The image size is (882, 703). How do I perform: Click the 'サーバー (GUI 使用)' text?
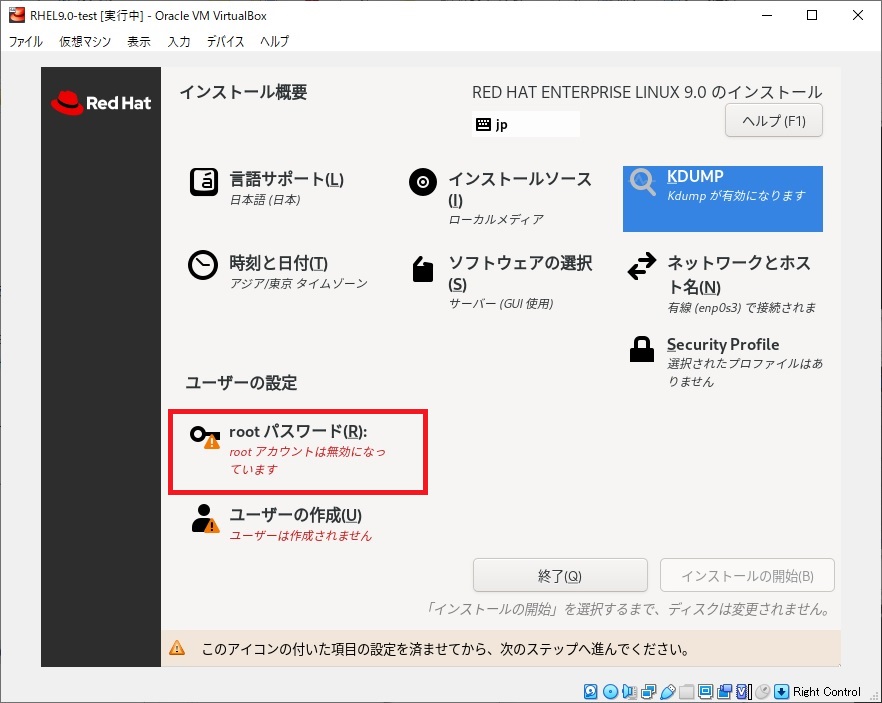tap(501, 304)
